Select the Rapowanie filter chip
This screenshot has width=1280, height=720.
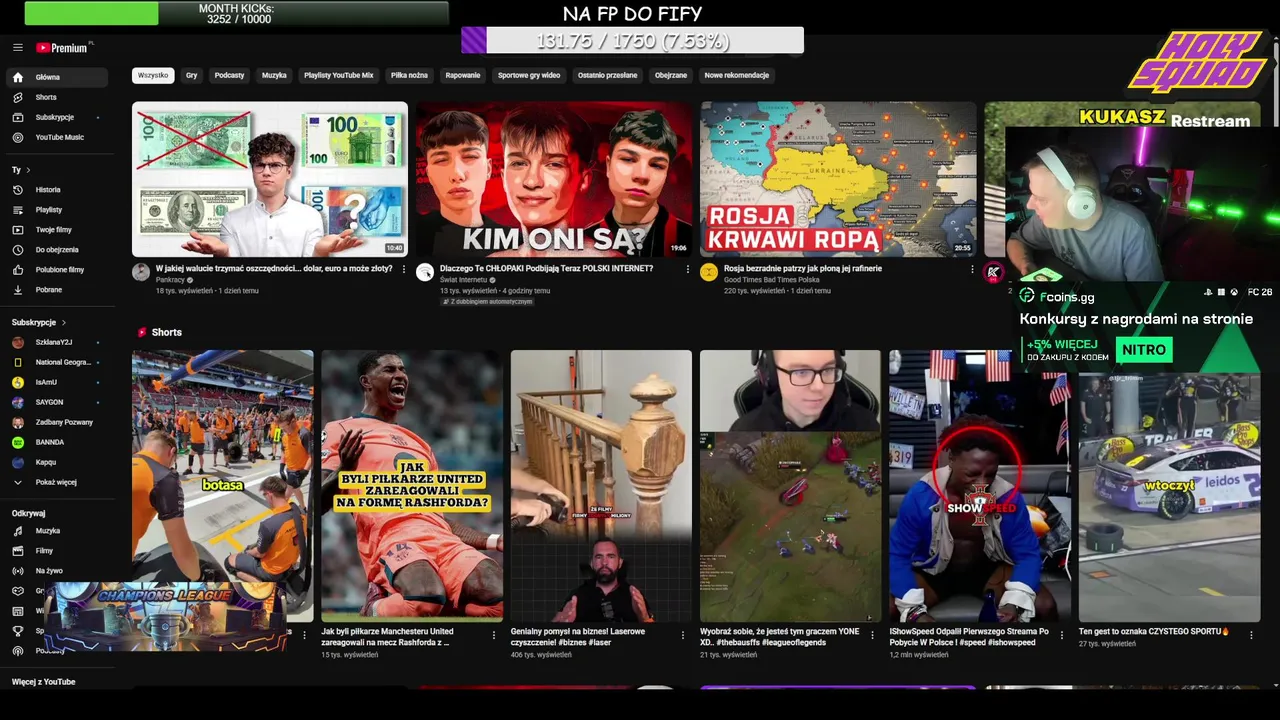pyautogui.click(x=463, y=75)
